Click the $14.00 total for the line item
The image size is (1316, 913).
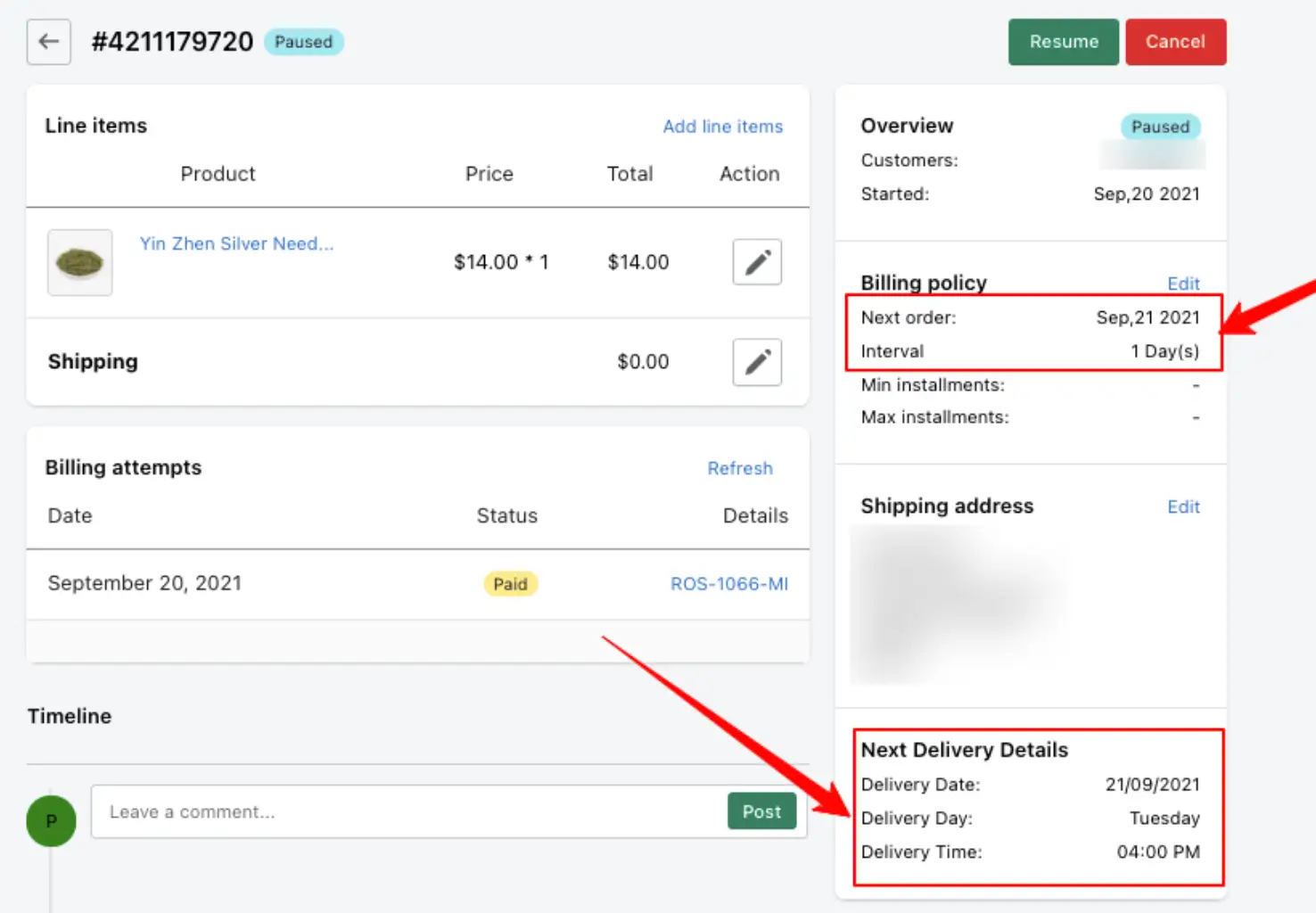click(638, 262)
